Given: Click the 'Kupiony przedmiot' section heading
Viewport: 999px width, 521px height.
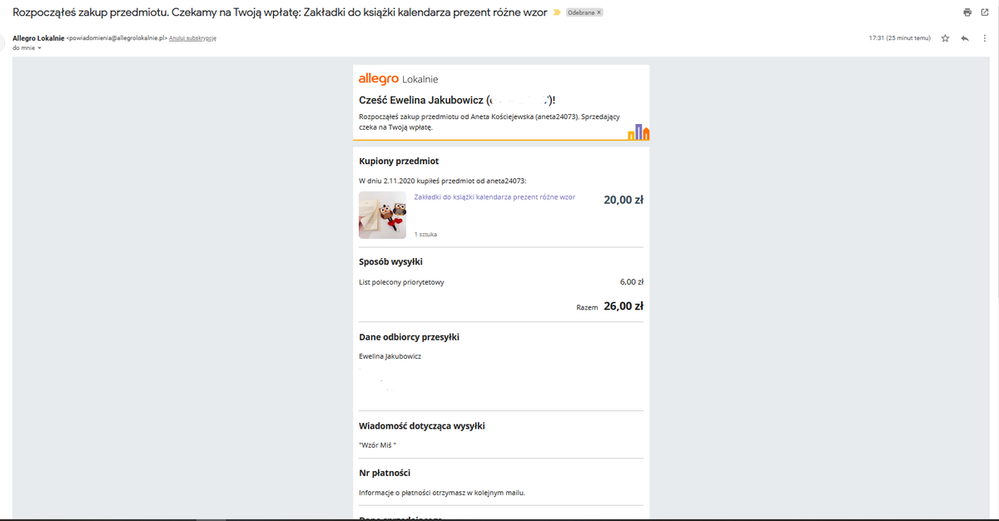Looking at the screenshot, I should coord(399,161).
